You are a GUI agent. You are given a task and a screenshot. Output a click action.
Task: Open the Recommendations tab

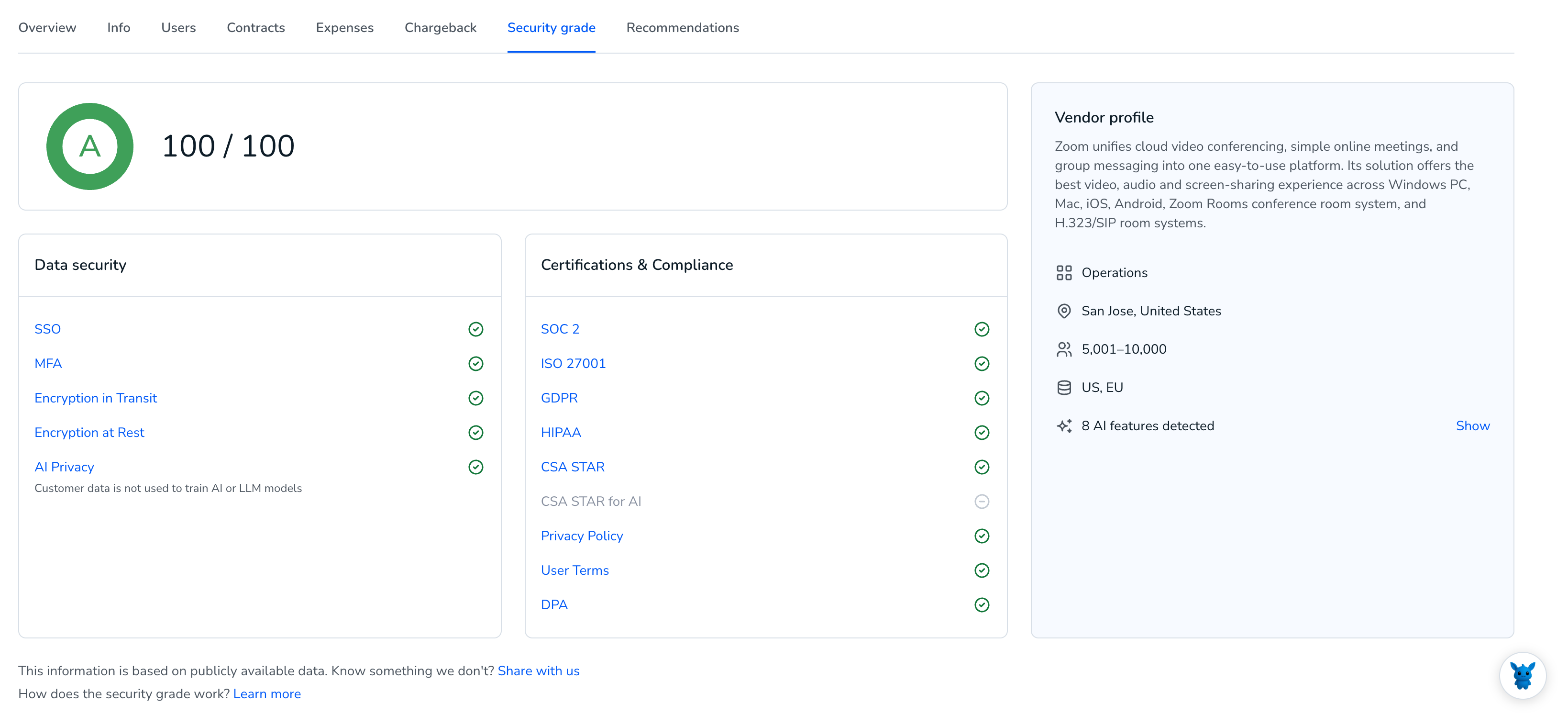click(x=682, y=27)
